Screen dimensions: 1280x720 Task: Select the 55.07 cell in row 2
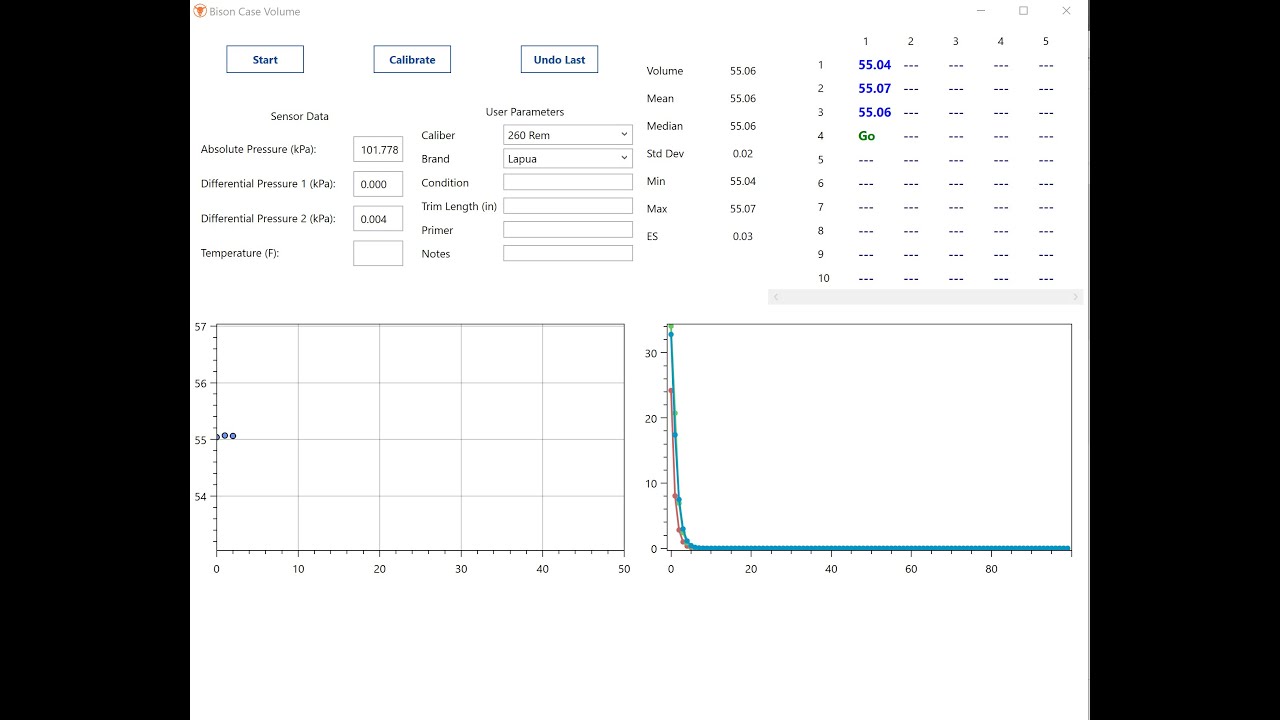tap(874, 88)
